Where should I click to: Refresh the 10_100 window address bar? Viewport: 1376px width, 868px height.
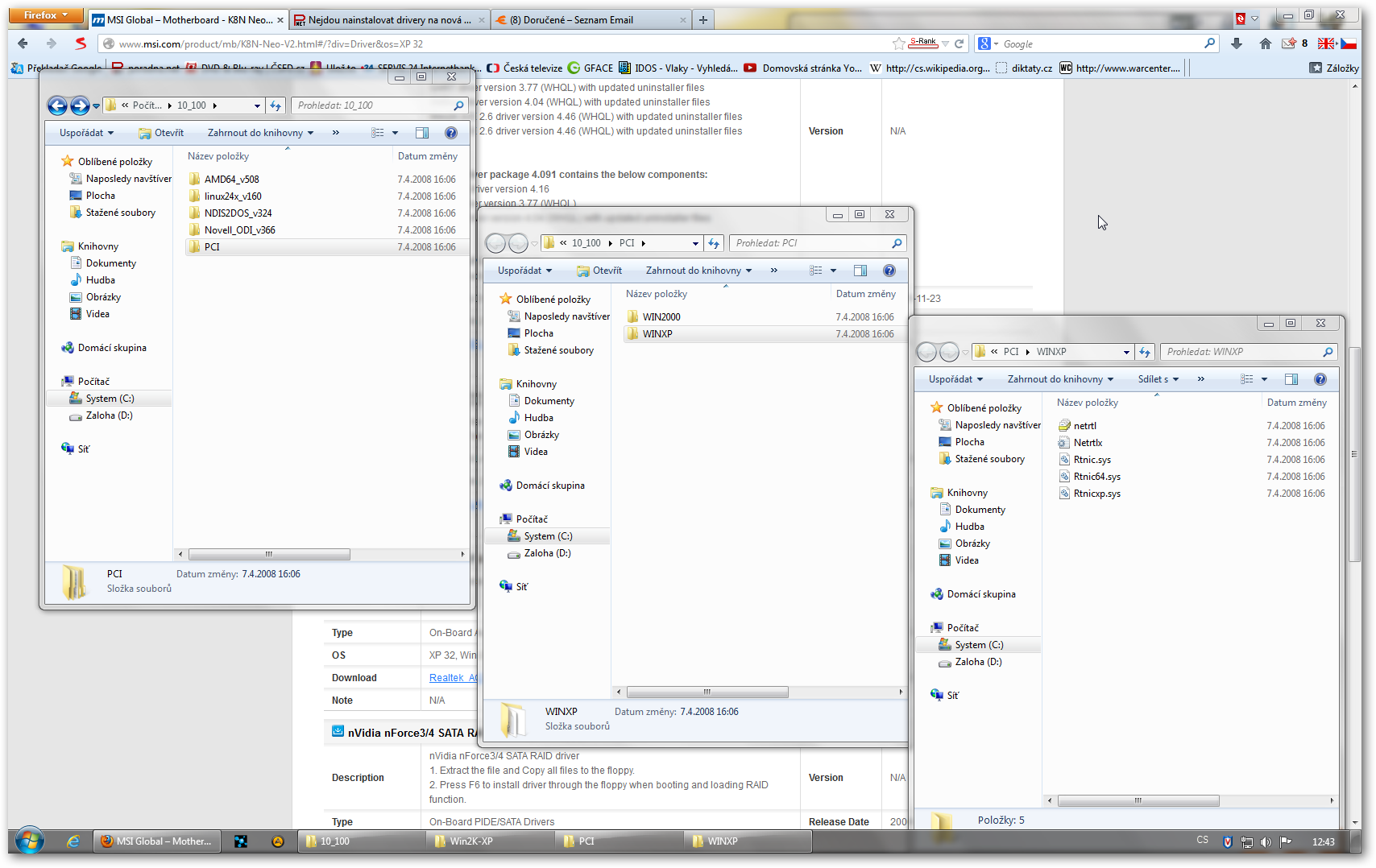(x=276, y=105)
